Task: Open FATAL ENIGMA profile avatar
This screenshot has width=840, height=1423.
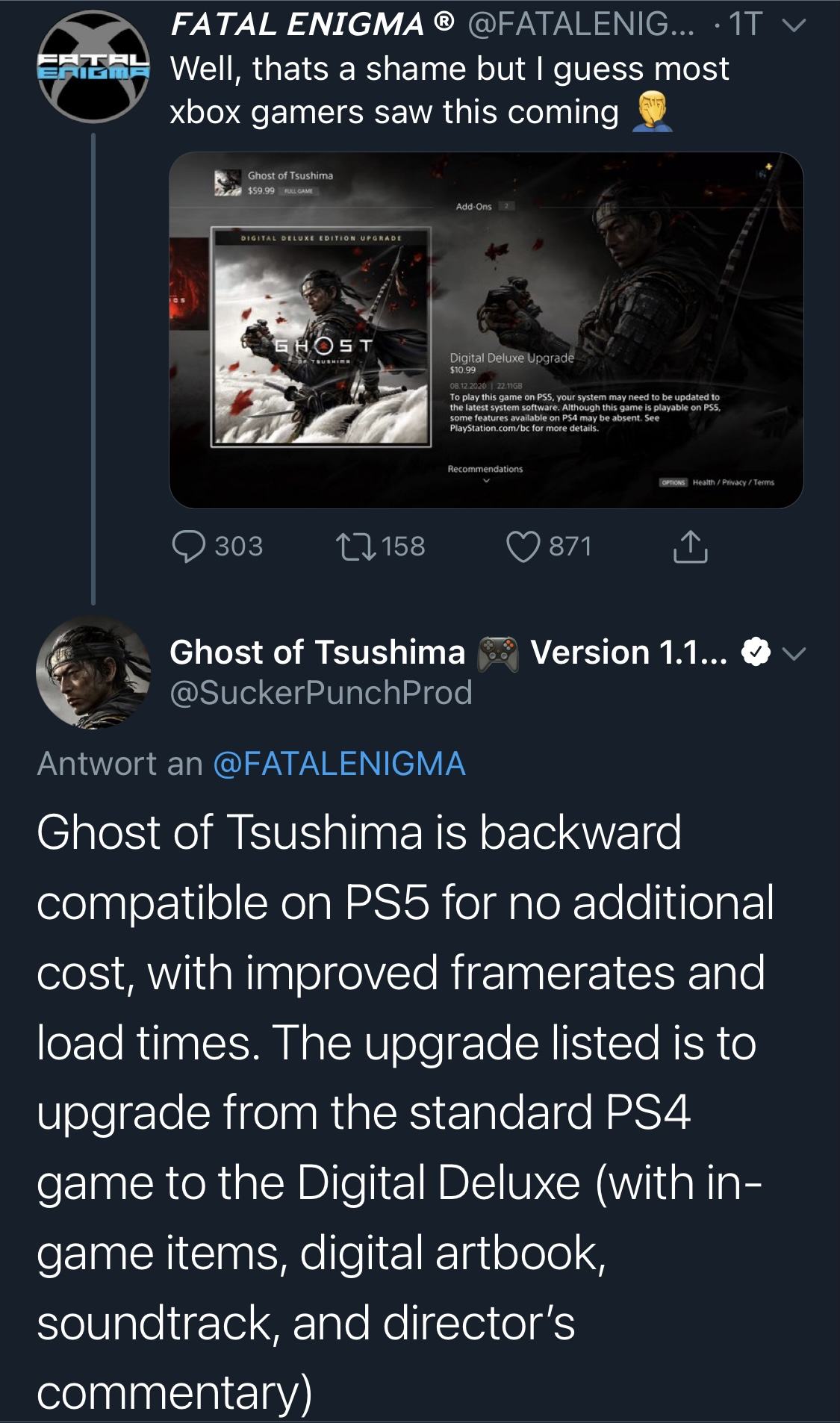Action: (93, 66)
